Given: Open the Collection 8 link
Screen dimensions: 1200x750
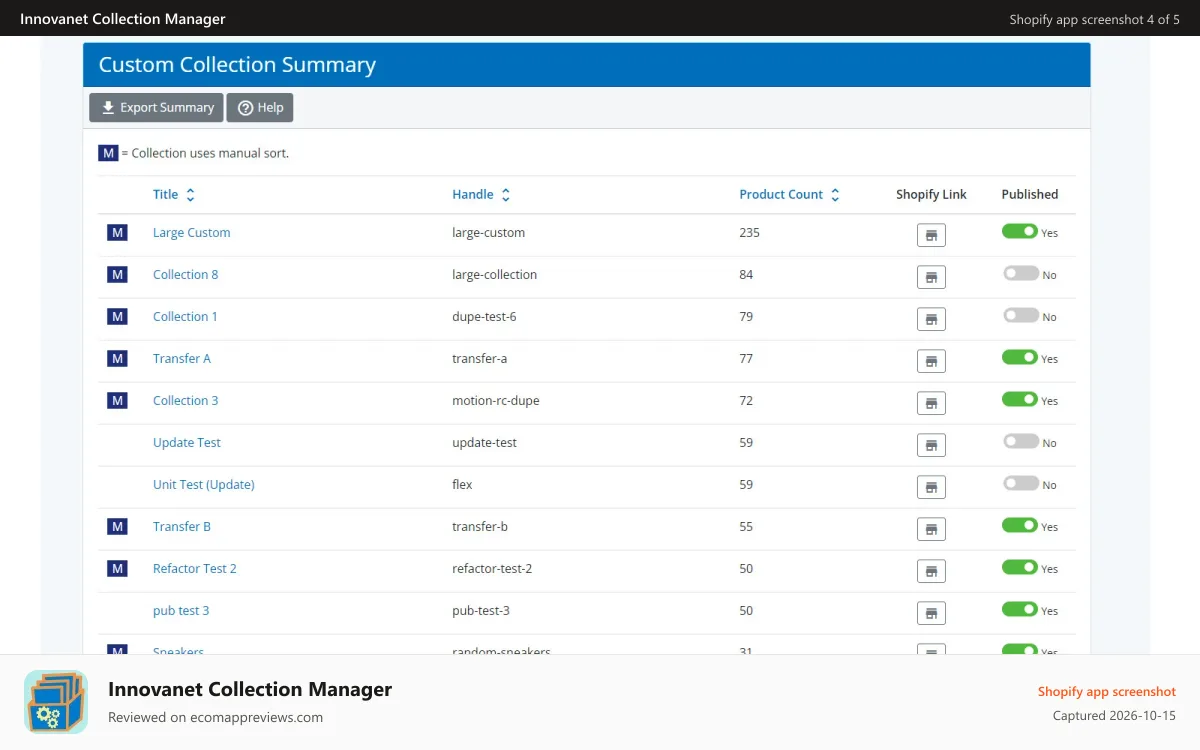Looking at the screenshot, I should click(x=185, y=275).
